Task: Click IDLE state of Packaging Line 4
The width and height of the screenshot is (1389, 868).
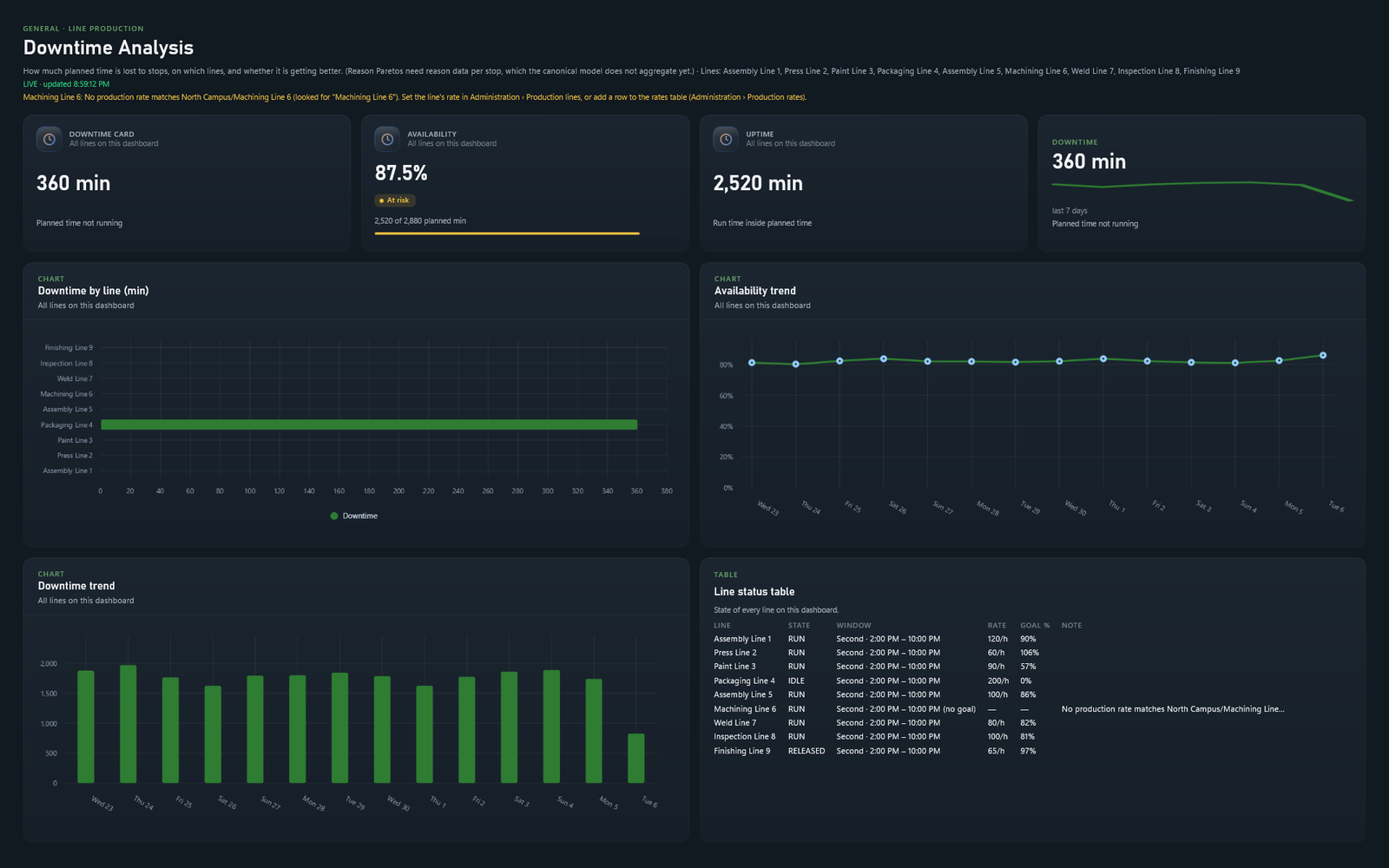Action: [796, 681]
